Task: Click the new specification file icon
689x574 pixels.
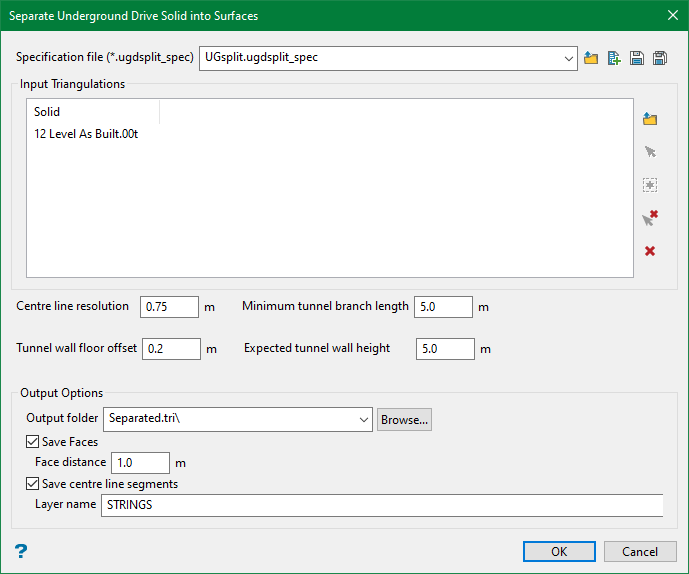Action: click(x=614, y=58)
